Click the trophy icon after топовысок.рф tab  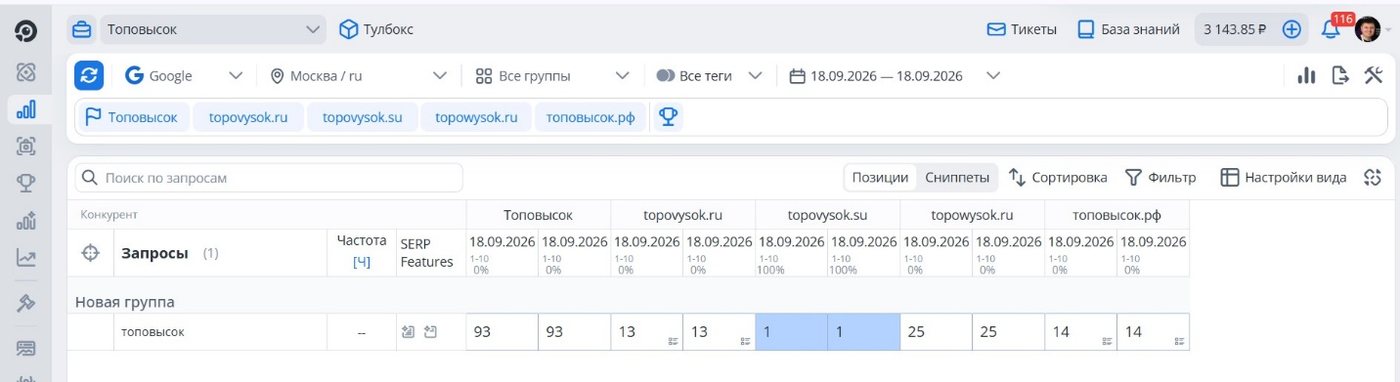(x=668, y=117)
